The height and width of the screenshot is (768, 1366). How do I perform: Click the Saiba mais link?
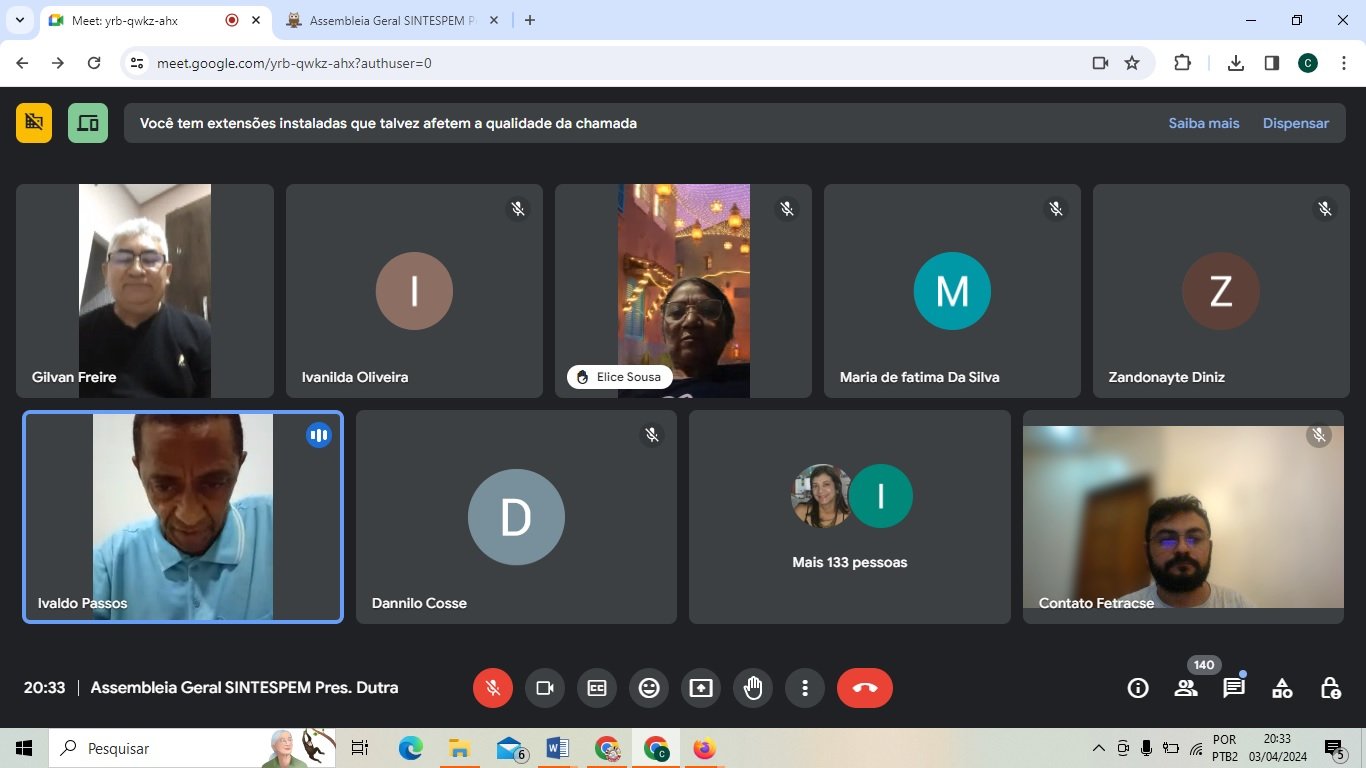[1203, 123]
